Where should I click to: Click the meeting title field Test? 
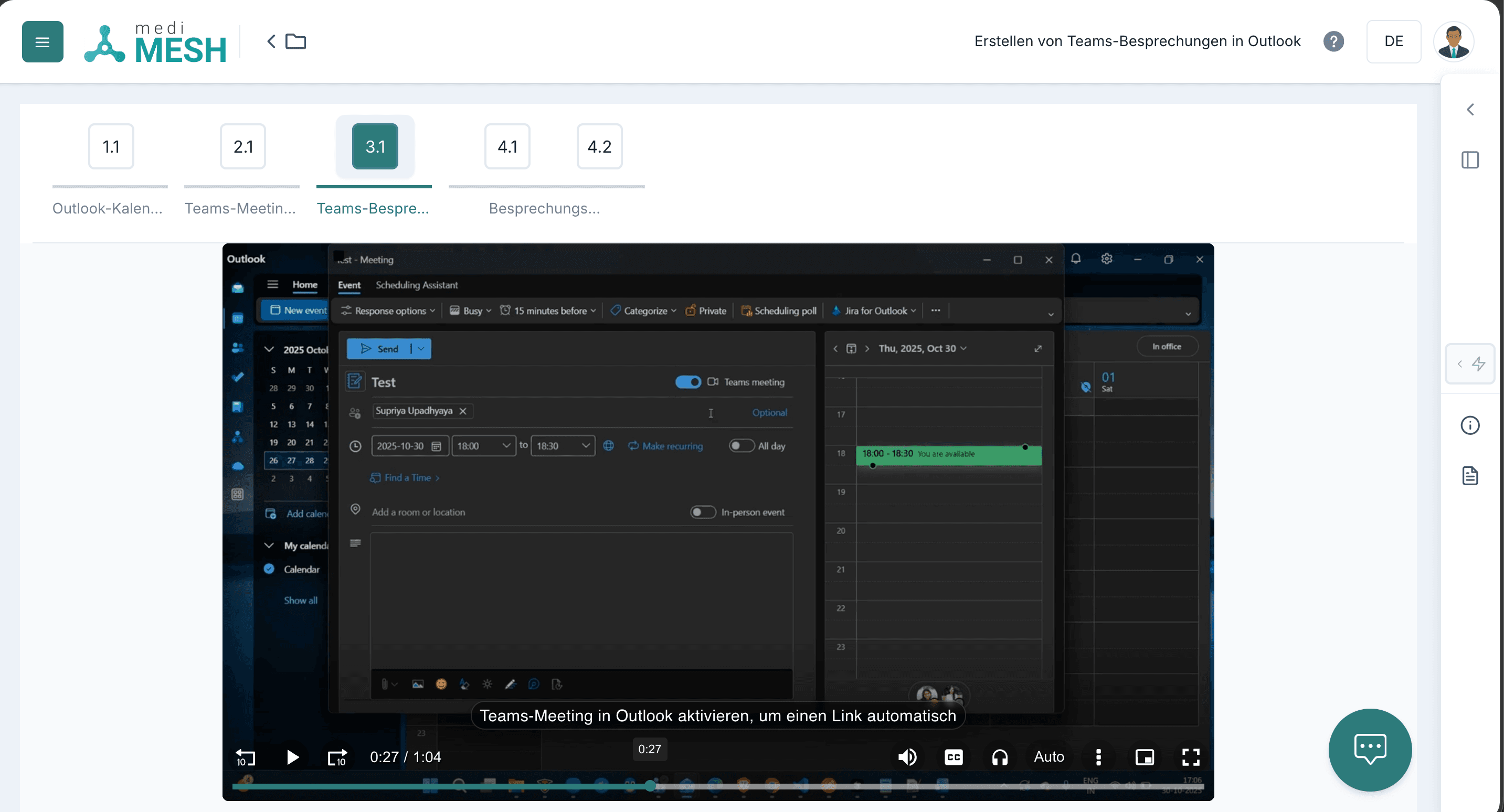[520, 382]
